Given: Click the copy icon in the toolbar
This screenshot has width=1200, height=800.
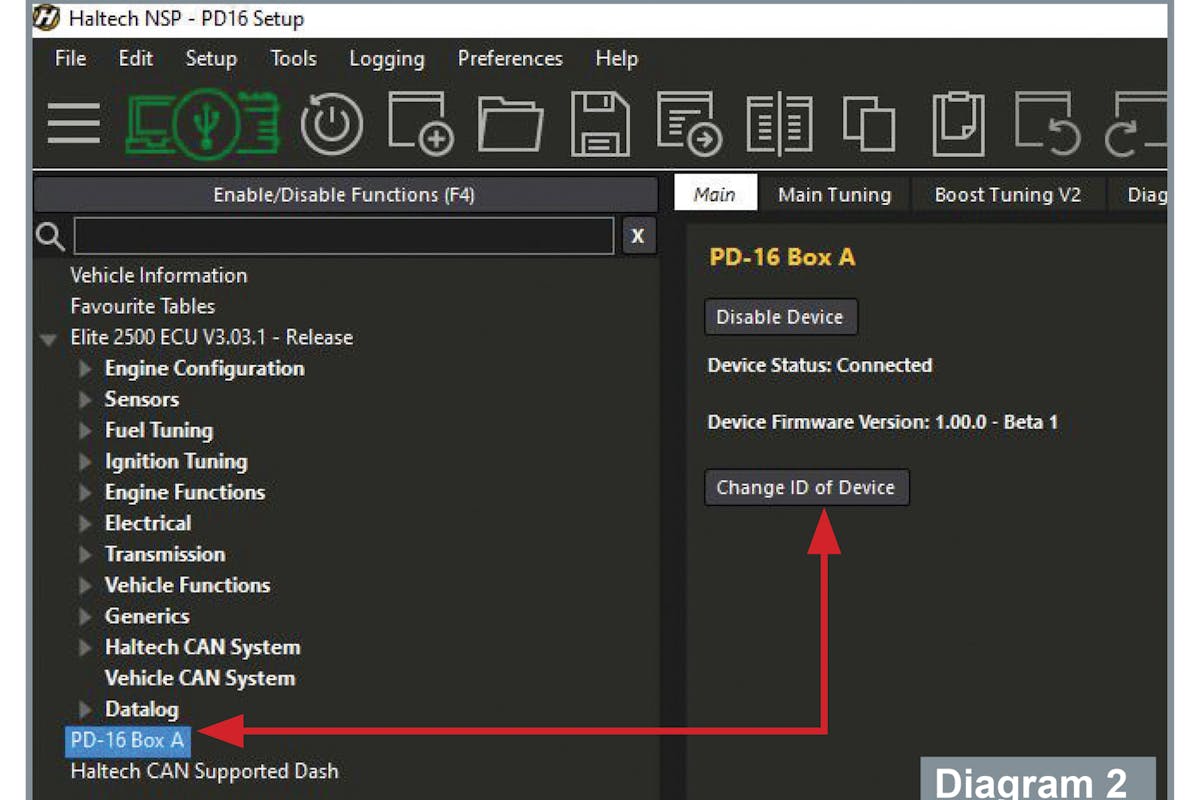Looking at the screenshot, I should pyautogui.click(x=868, y=126).
